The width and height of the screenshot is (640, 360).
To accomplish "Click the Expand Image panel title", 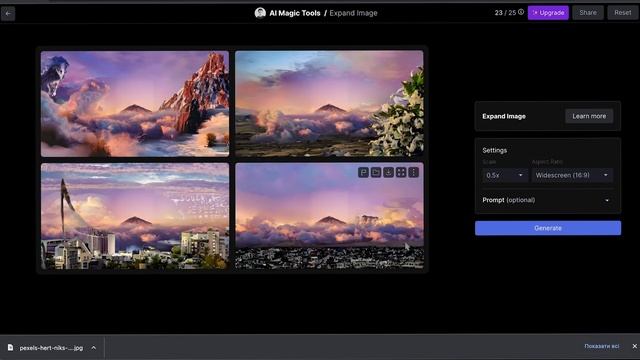I will click(504, 116).
